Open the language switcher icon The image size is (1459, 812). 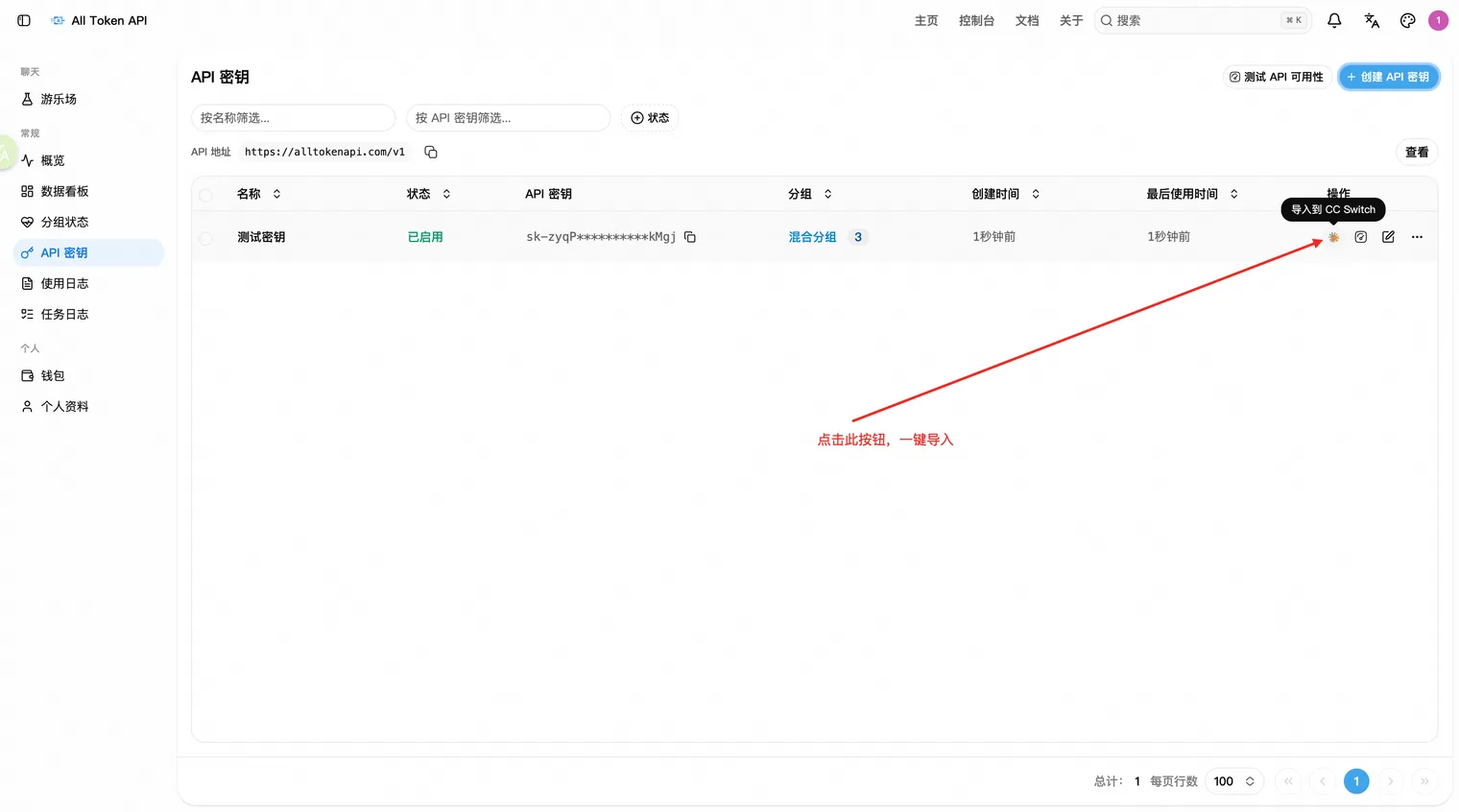(1372, 20)
